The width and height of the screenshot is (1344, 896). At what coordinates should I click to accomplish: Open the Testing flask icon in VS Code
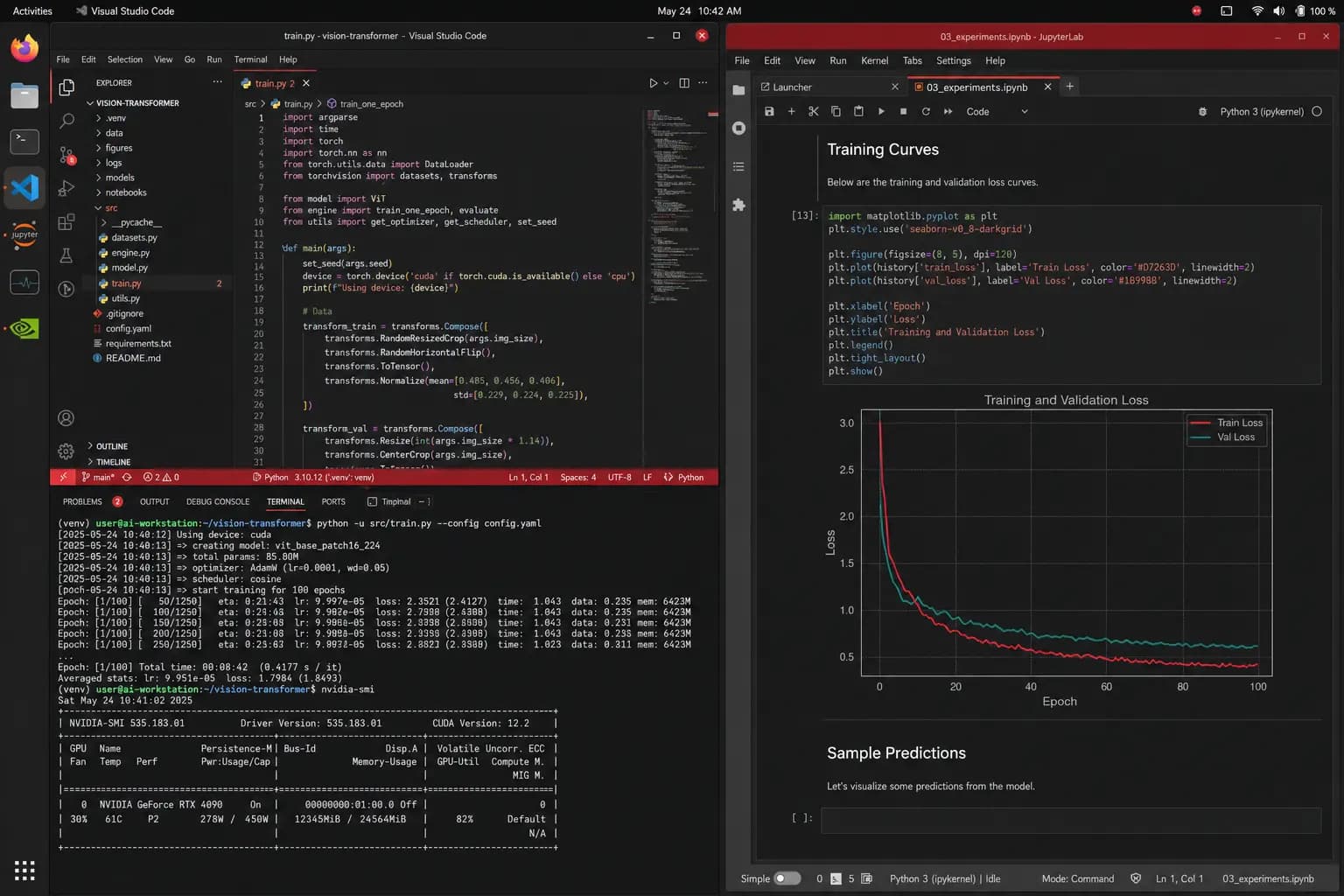66,255
